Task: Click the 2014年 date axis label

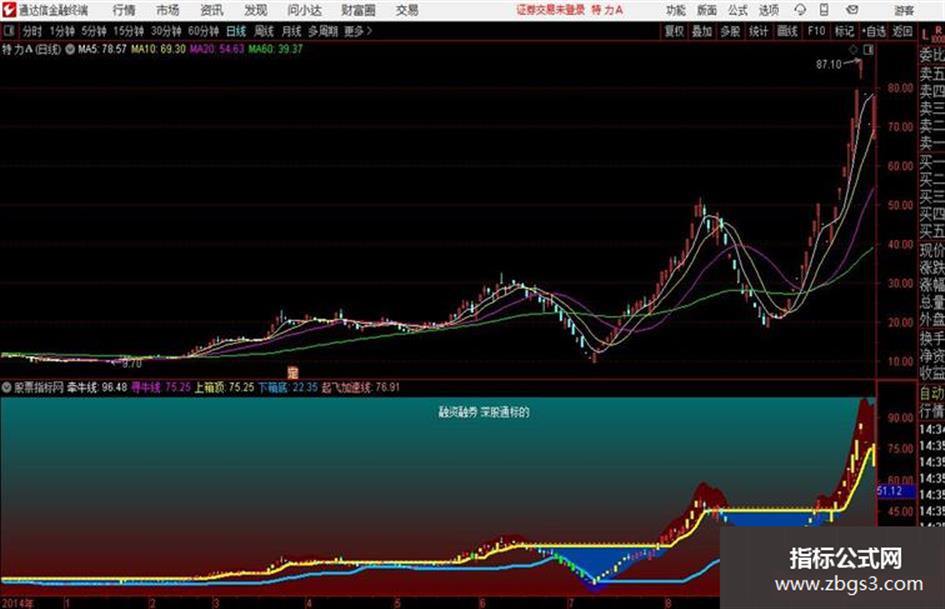Action: point(17,603)
